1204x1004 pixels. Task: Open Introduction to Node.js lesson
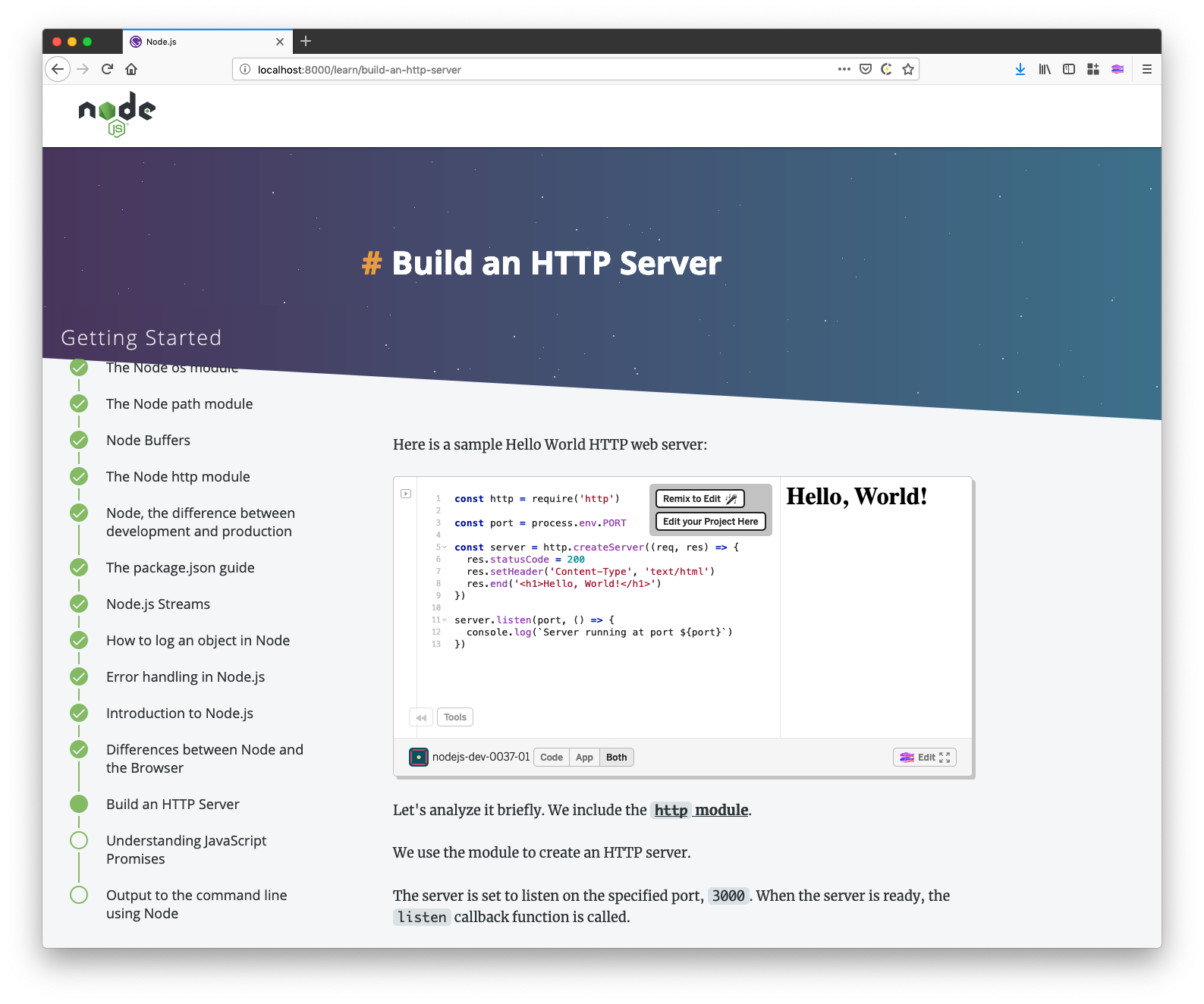(180, 713)
